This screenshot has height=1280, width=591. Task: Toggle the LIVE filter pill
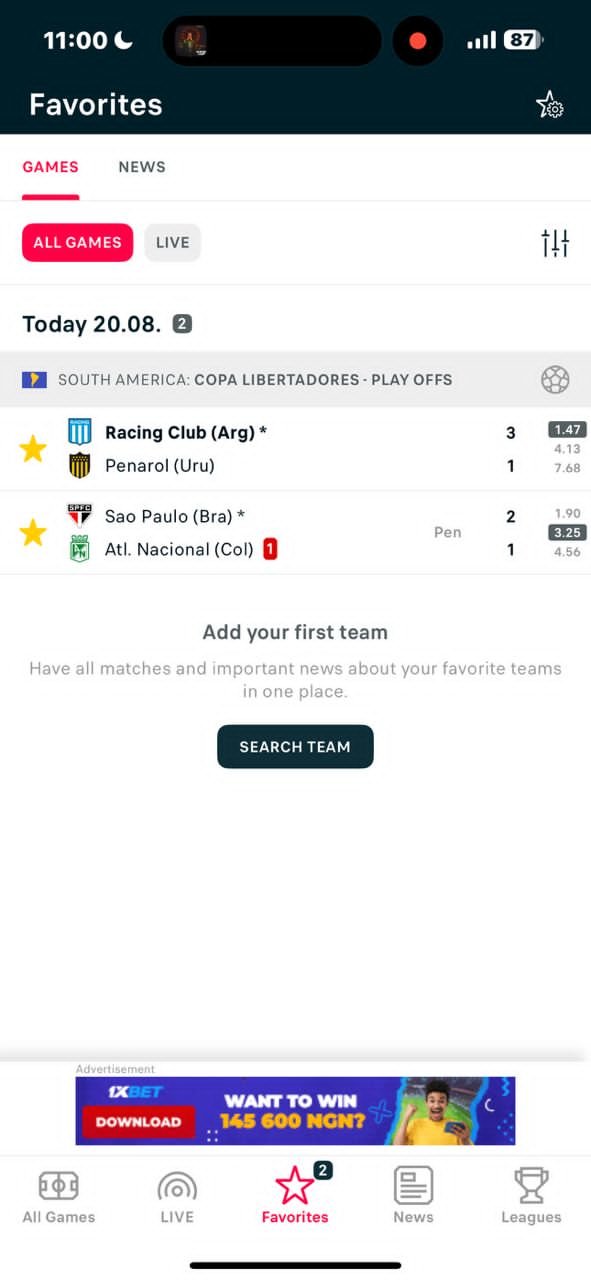172,243
